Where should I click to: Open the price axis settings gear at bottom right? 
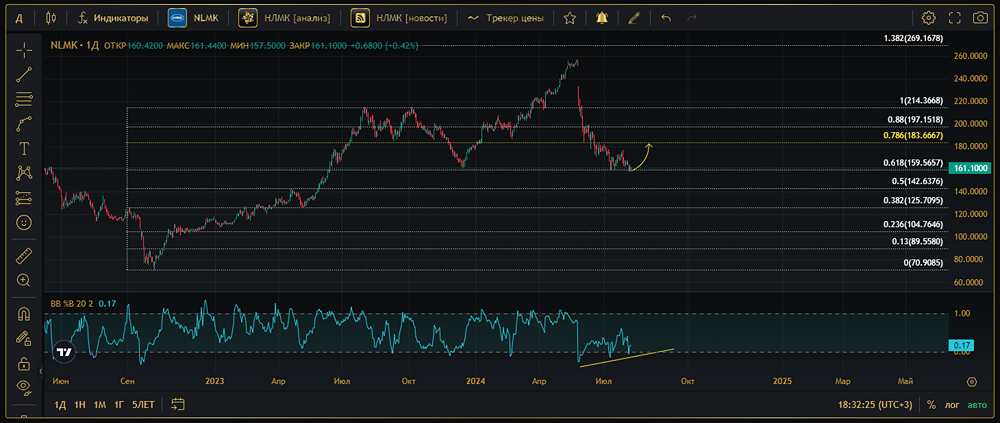[x=971, y=382]
